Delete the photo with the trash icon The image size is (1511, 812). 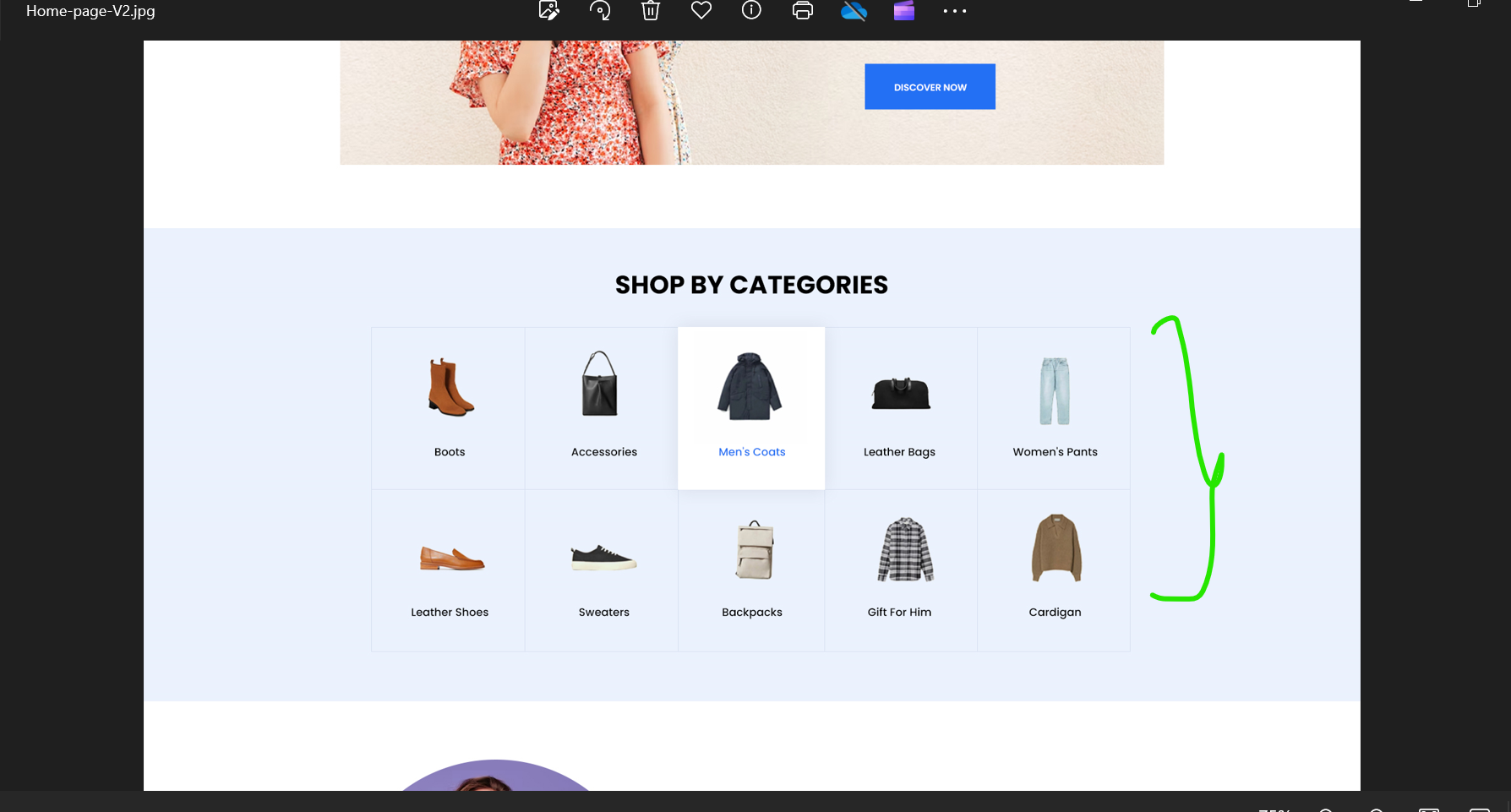[x=651, y=10]
